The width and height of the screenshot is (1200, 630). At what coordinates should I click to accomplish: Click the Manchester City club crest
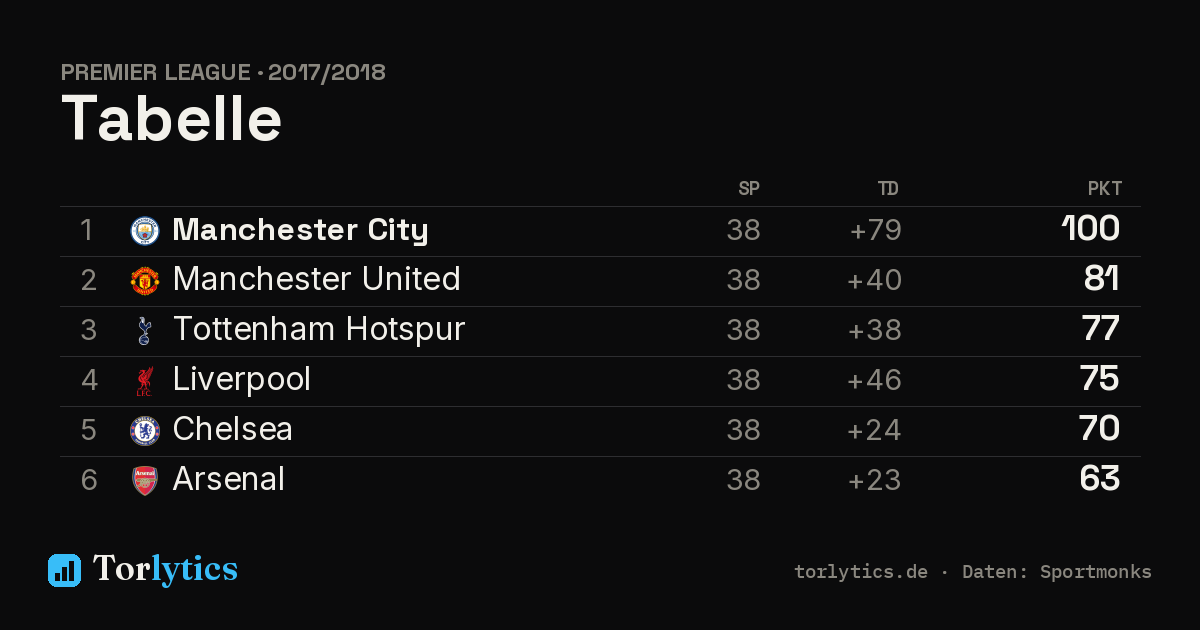click(x=145, y=231)
